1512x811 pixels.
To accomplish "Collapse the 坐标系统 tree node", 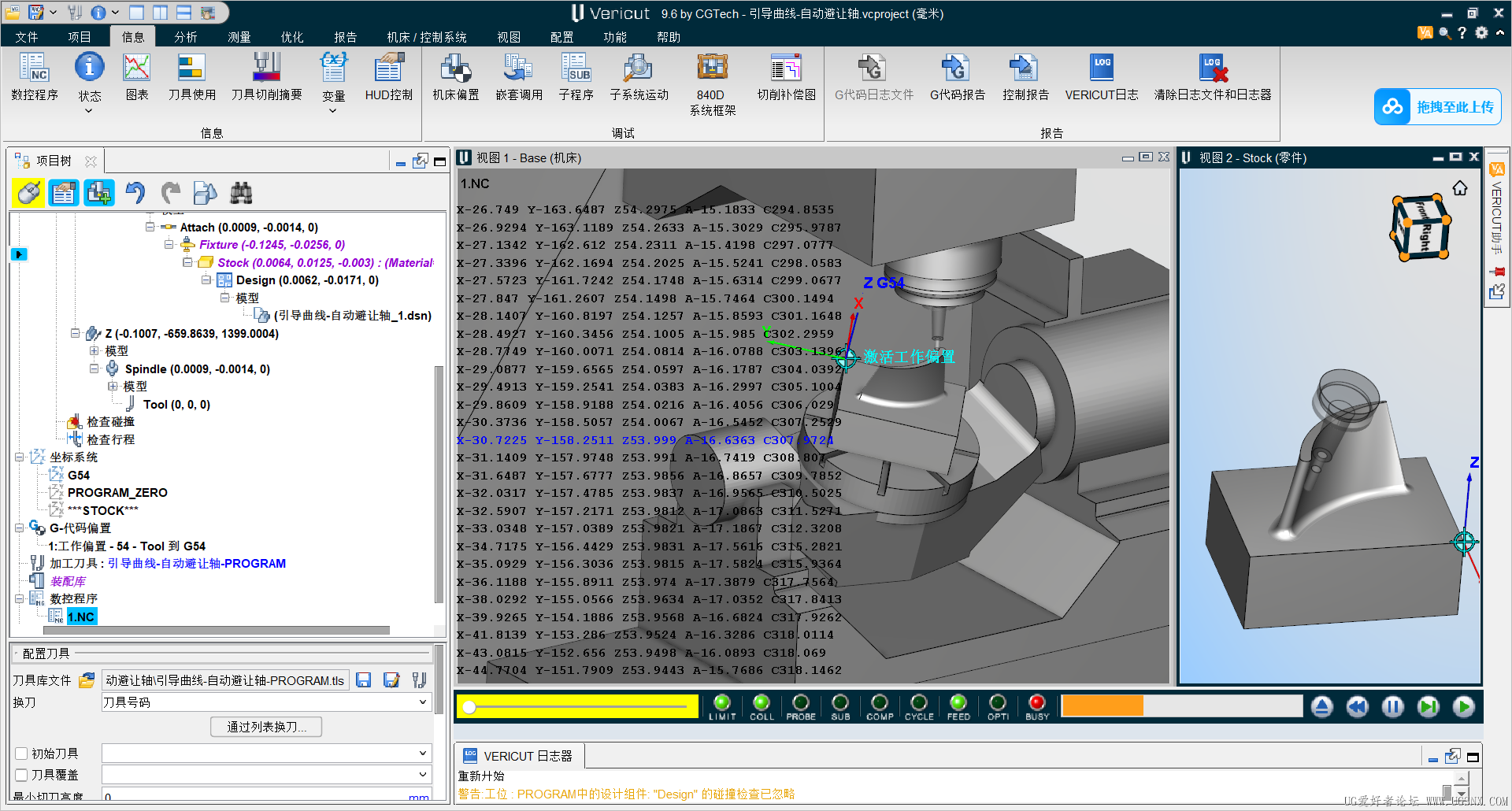I will click(19, 457).
